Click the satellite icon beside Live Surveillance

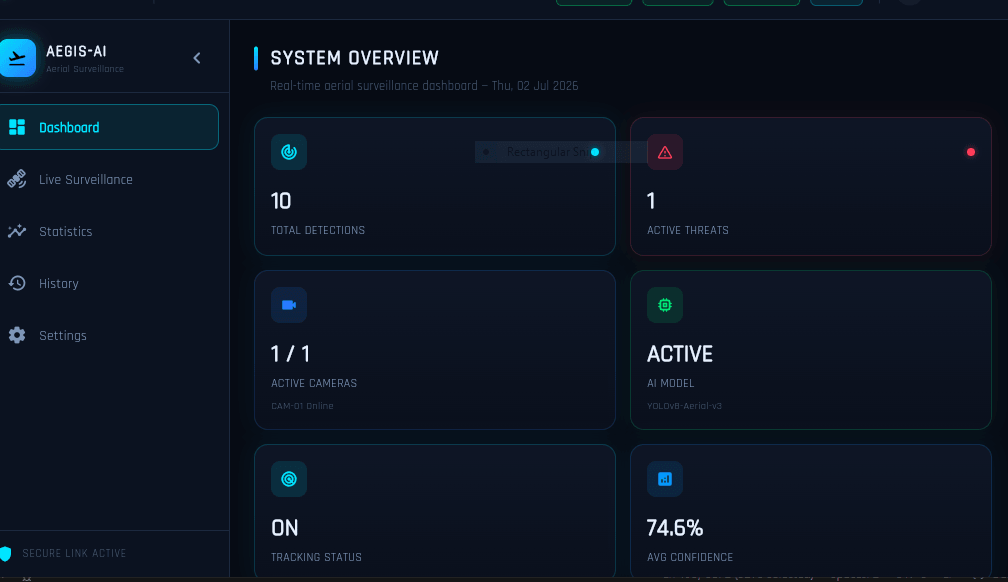pyautogui.click(x=17, y=179)
